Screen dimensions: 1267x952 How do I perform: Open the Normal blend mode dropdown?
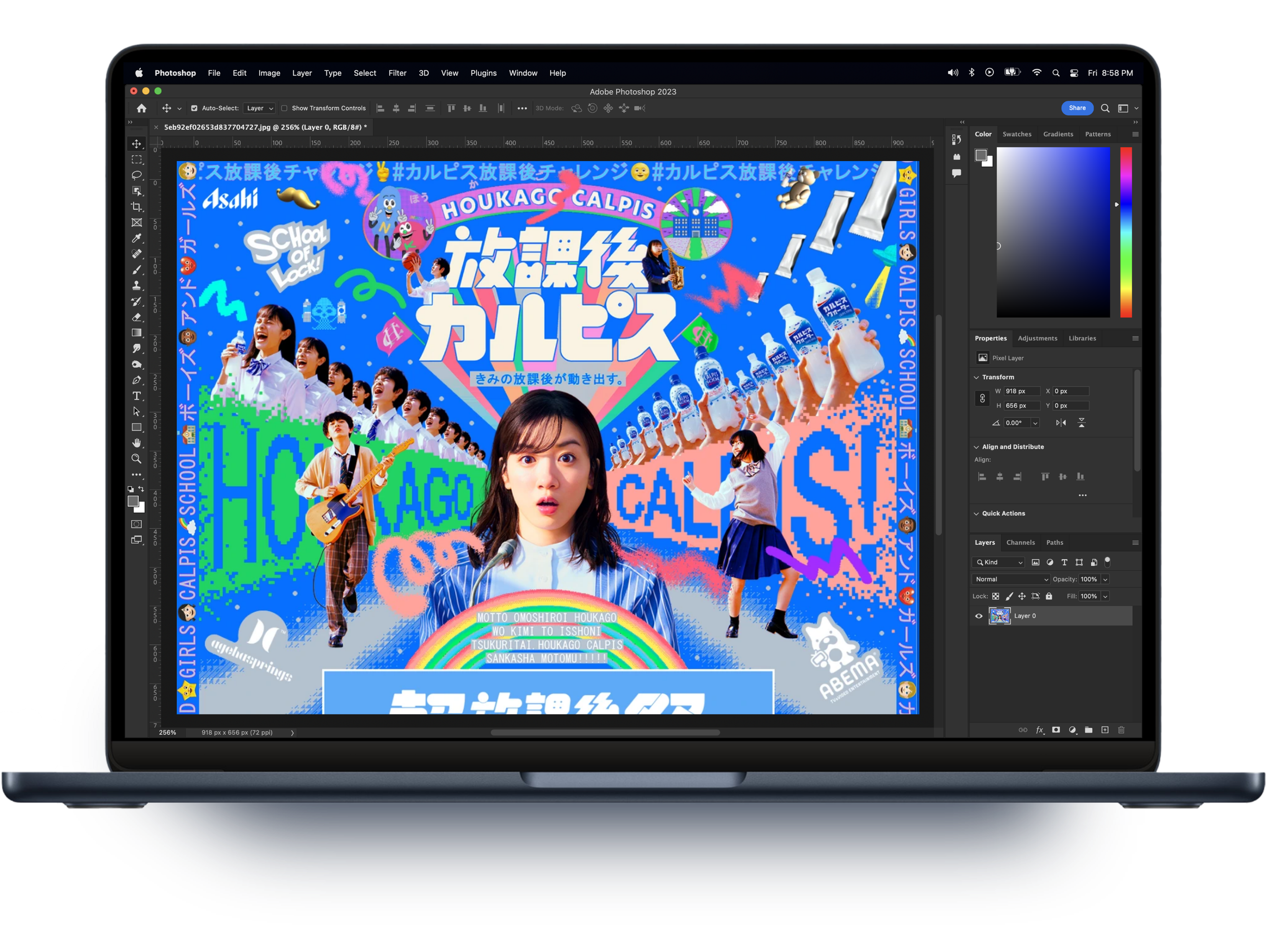pos(1011,579)
